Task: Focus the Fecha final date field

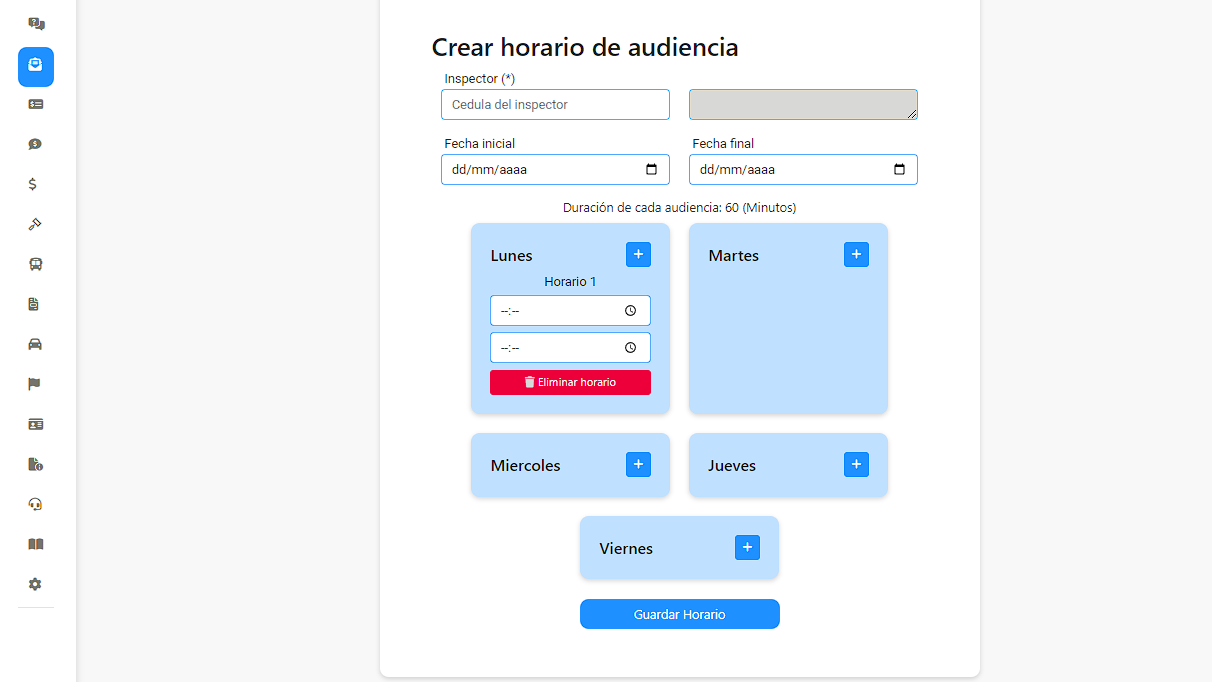Action: point(803,170)
